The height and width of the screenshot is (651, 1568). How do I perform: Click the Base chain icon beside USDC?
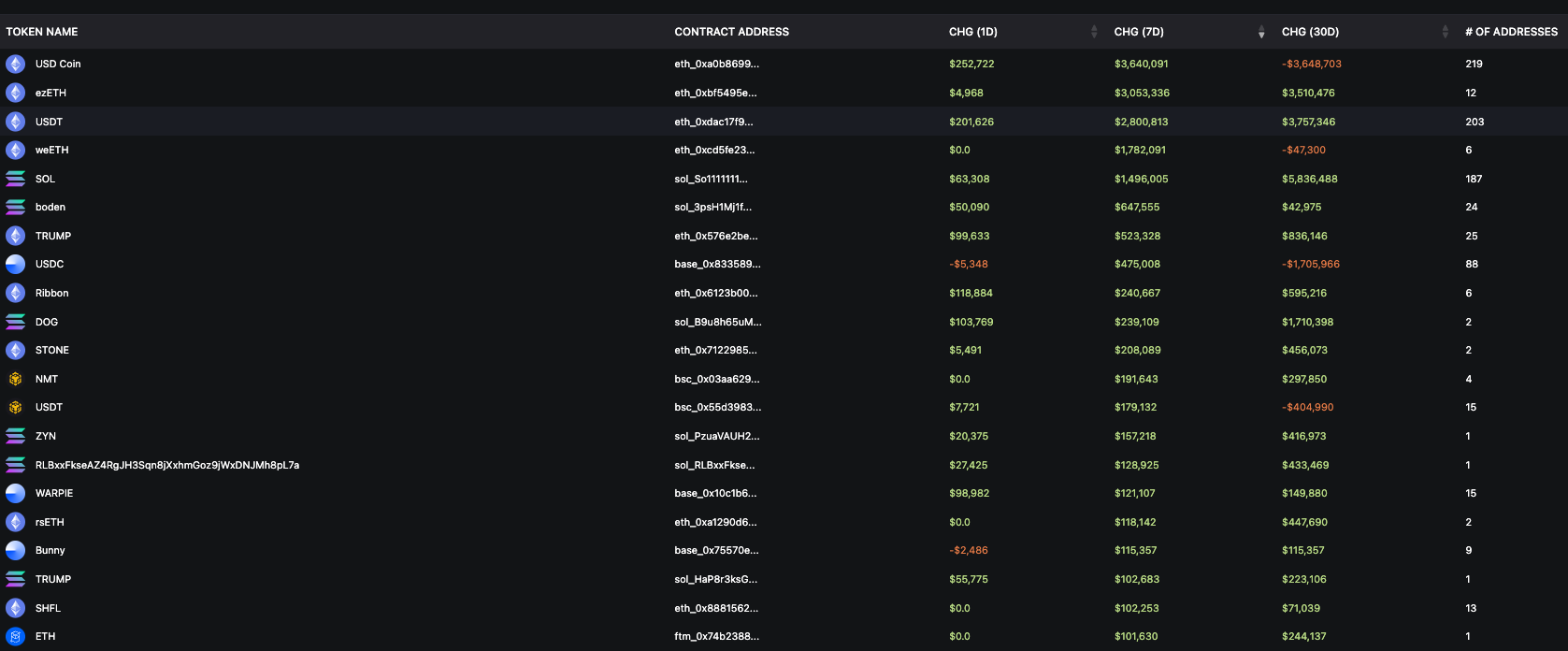[15, 264]
